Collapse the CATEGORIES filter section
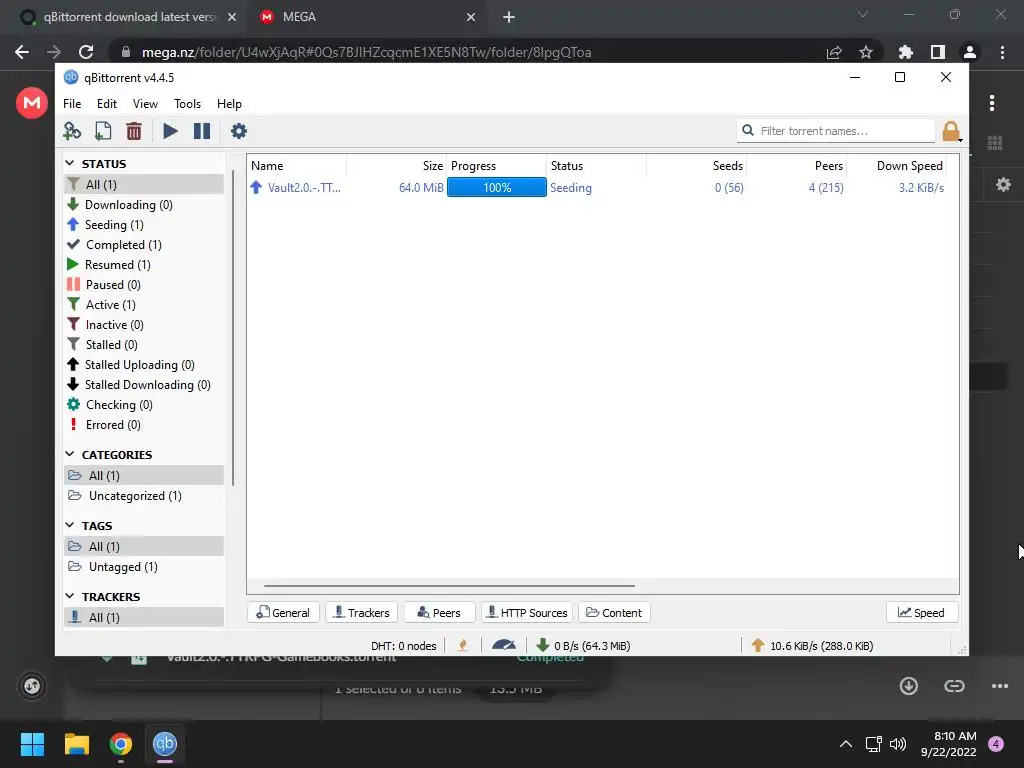The width and height of the screenshot is (1024, 768). click(70, 453)
